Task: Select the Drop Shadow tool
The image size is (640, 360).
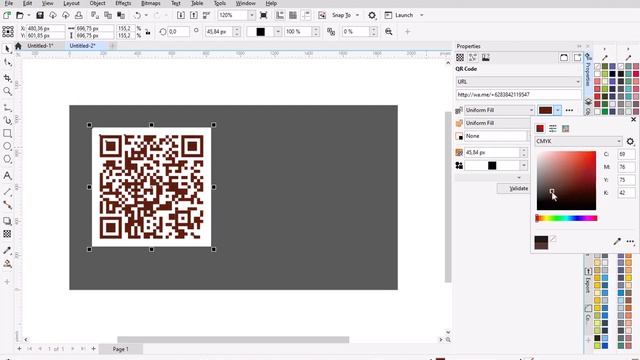Action: coord(7,221)
